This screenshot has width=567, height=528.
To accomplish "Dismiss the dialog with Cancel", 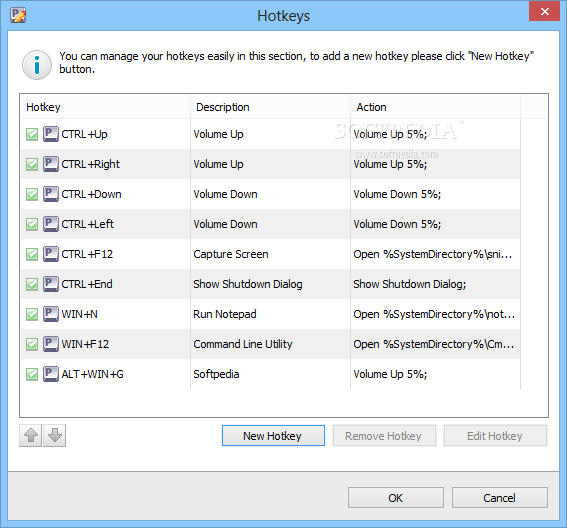I will (x=499, y=498).
